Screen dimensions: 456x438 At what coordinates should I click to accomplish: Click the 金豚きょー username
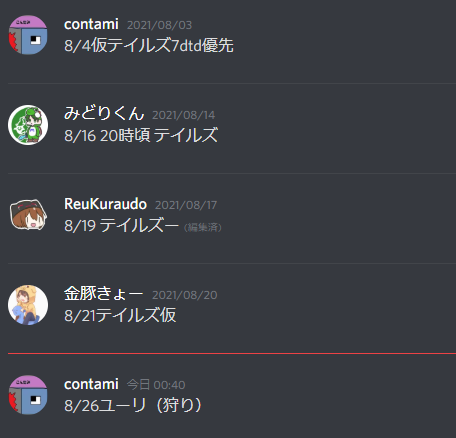pyautogui.click(x=104, y=294)
